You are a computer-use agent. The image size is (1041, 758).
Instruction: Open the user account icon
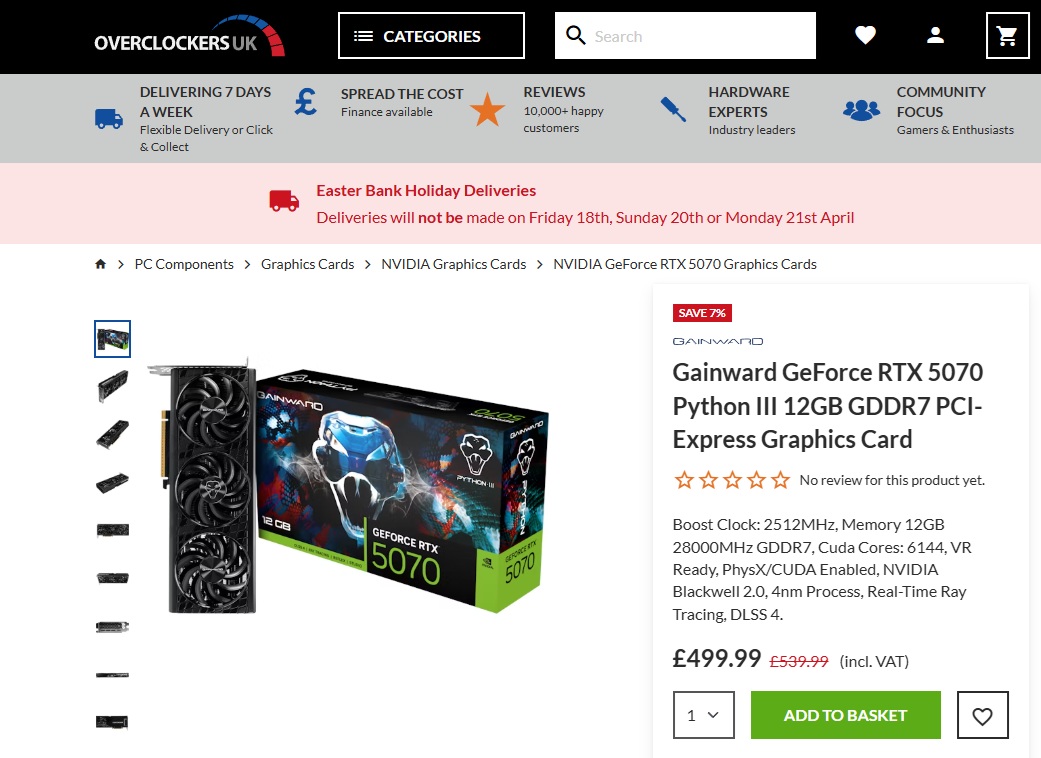coord(935,35)
